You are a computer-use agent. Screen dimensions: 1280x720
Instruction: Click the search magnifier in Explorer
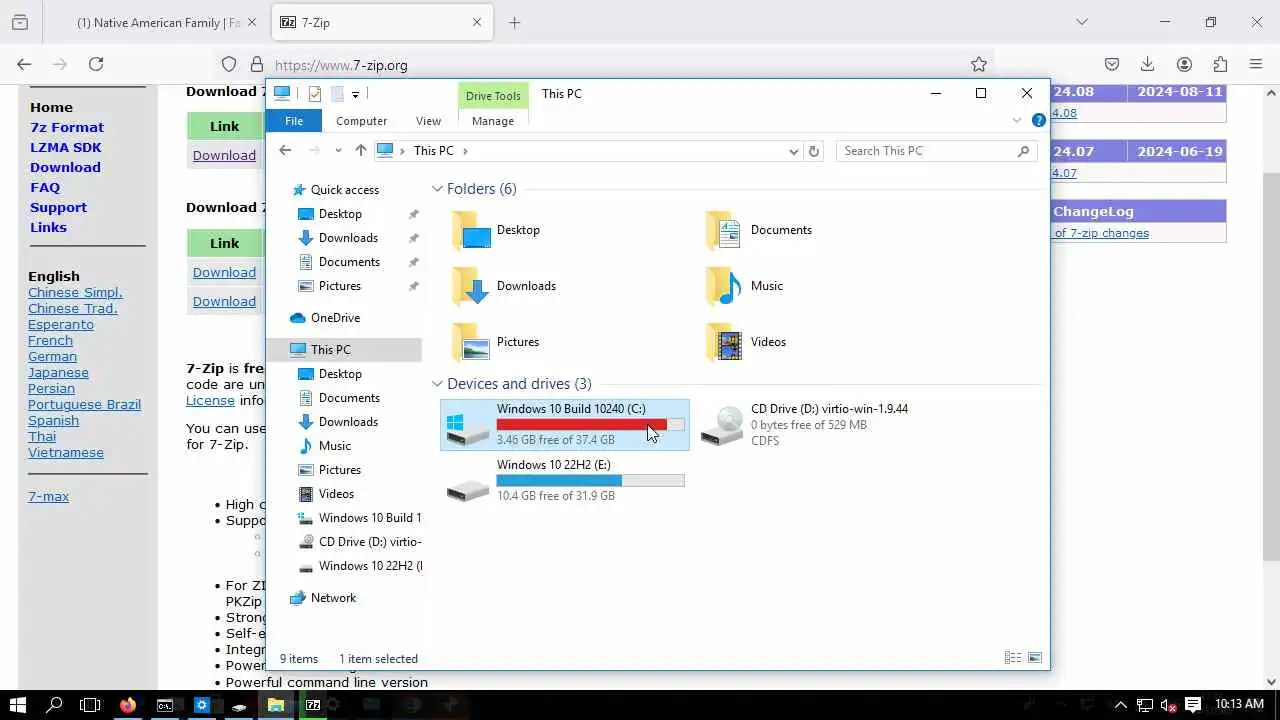[x=1023, y=151]
